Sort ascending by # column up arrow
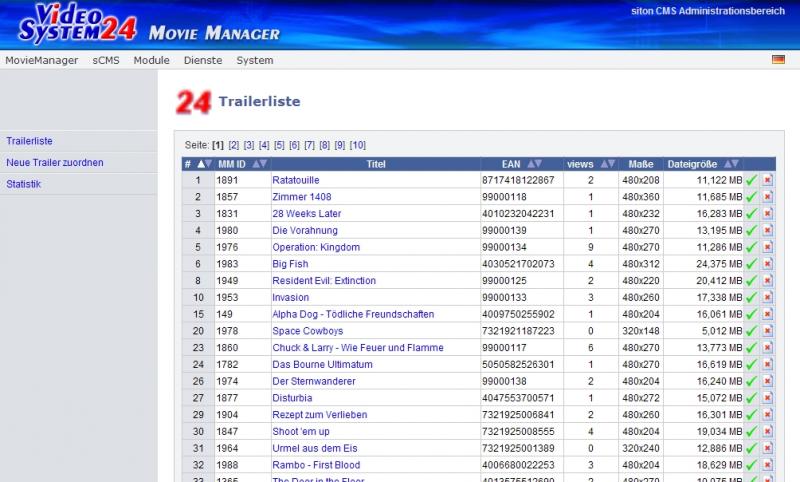This screenshot has height=482, width=800. (x=201, y=164)
